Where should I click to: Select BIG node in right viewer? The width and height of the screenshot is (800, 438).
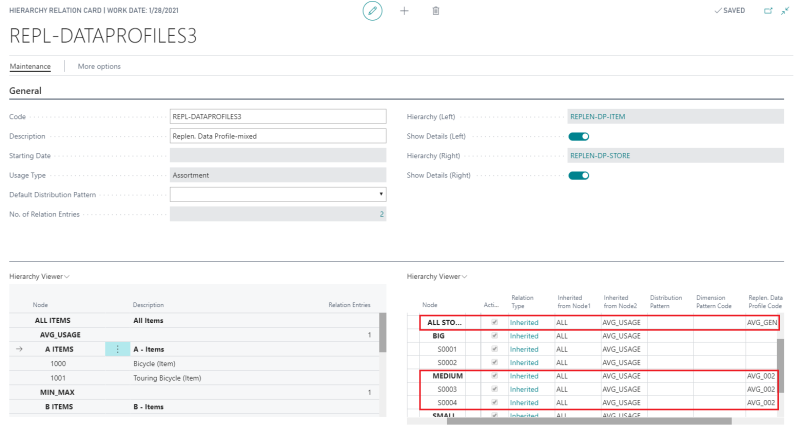click(x=438, y=336)
